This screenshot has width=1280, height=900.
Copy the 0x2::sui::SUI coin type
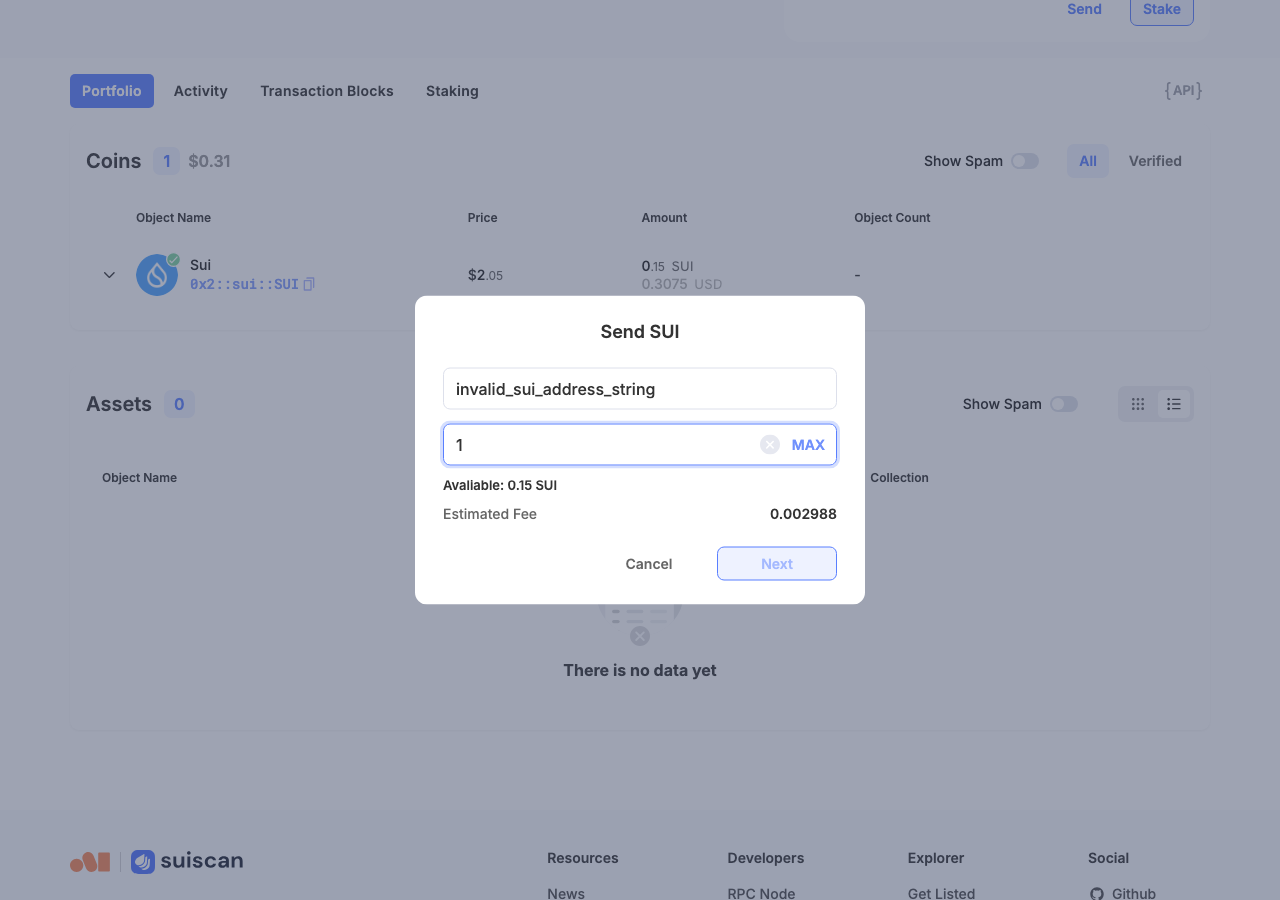[309, 284]
